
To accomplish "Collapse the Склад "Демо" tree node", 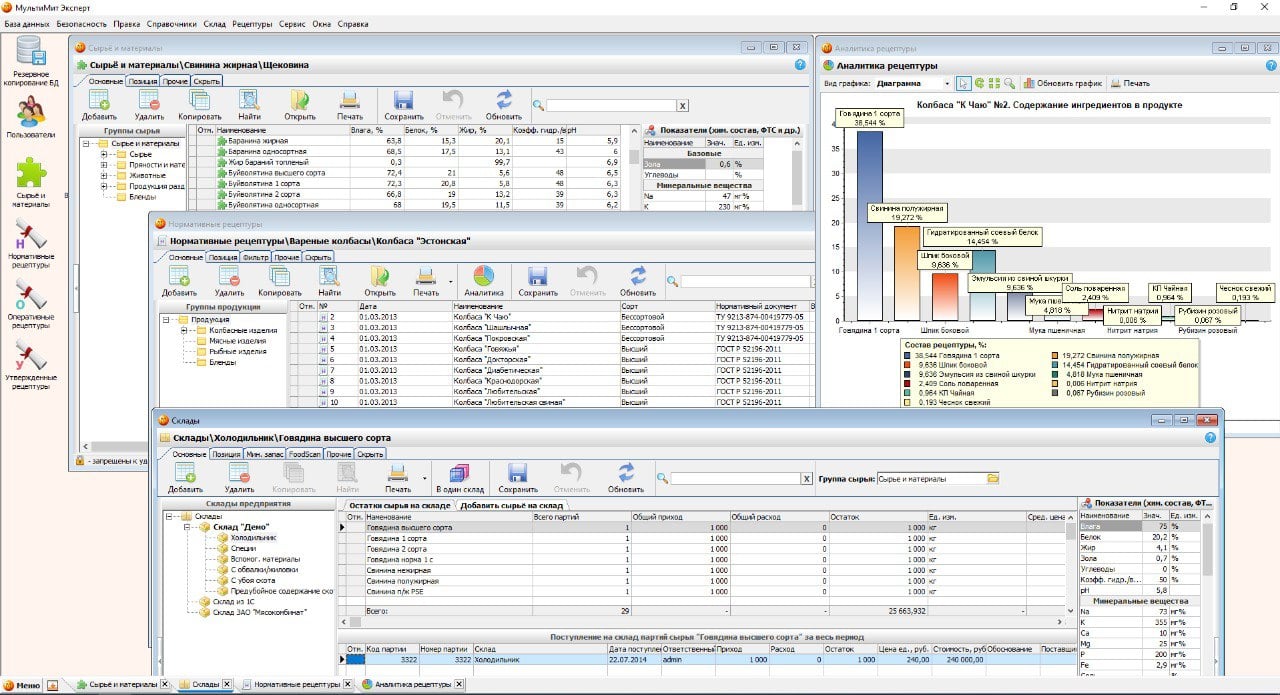I will [187, 526].
